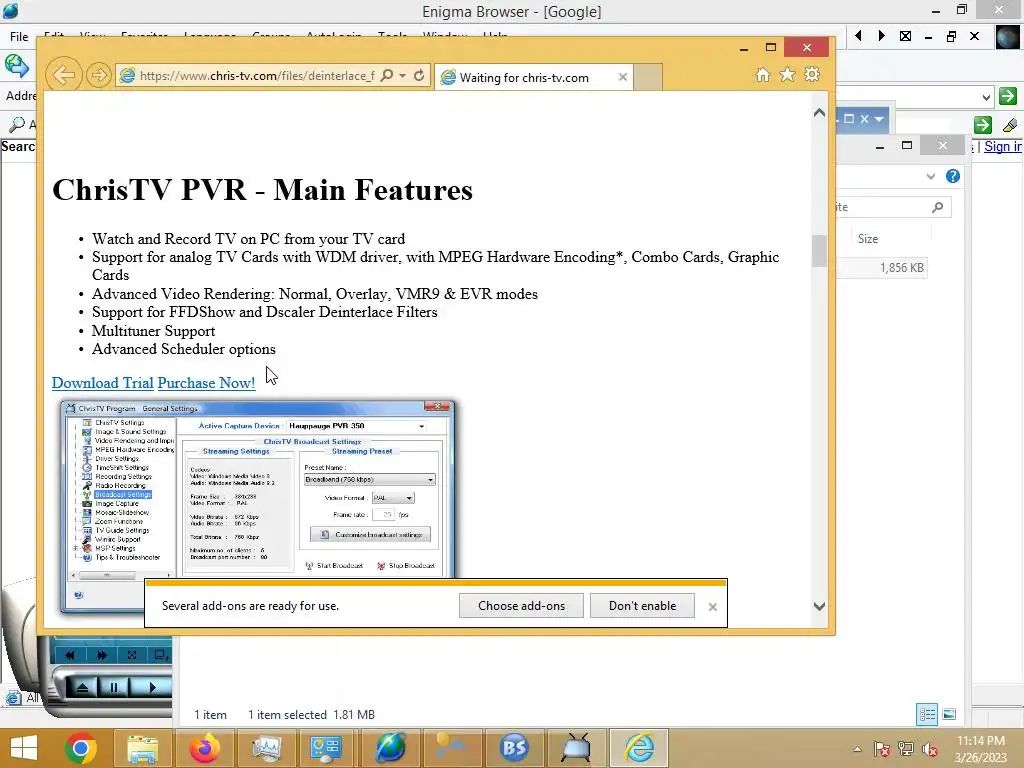Screen dimensions: 1024x768
Task: Open Favorites star in Internet Explorer
Action: tap(788, 74)
